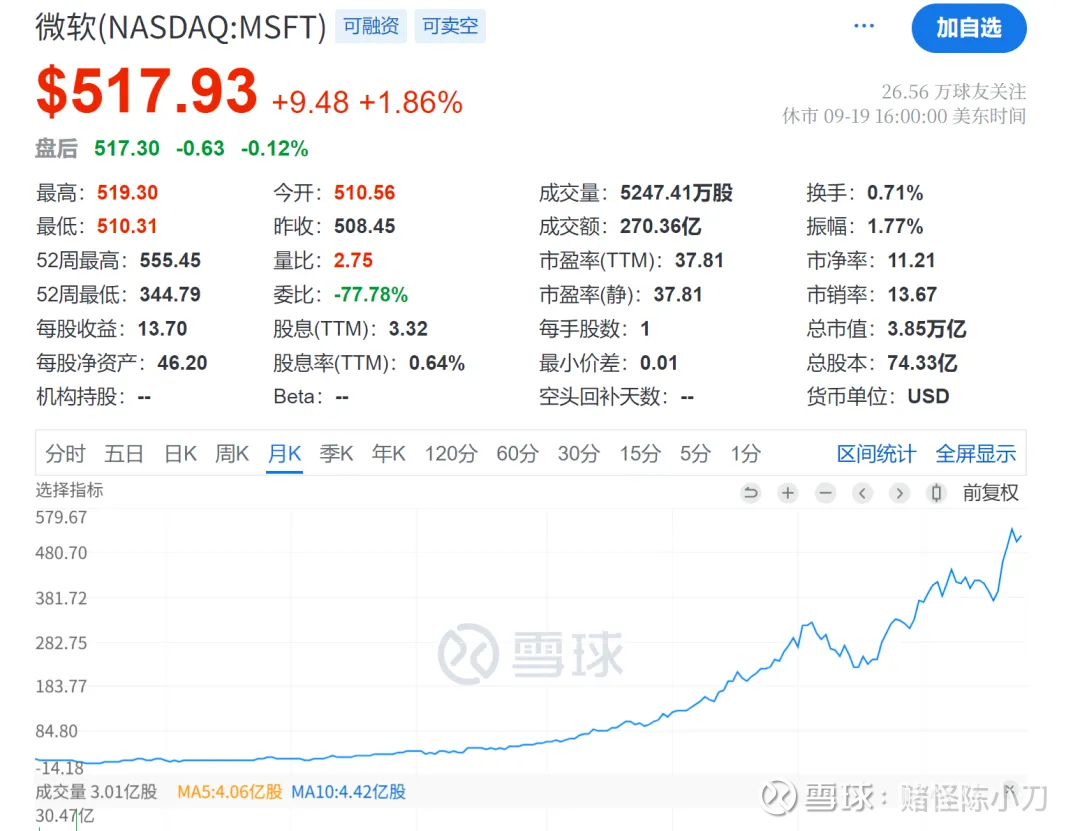This screenshot has width=1080, height=831.
Task: Switch to 30分 interval
Action: tap(579, 453)
